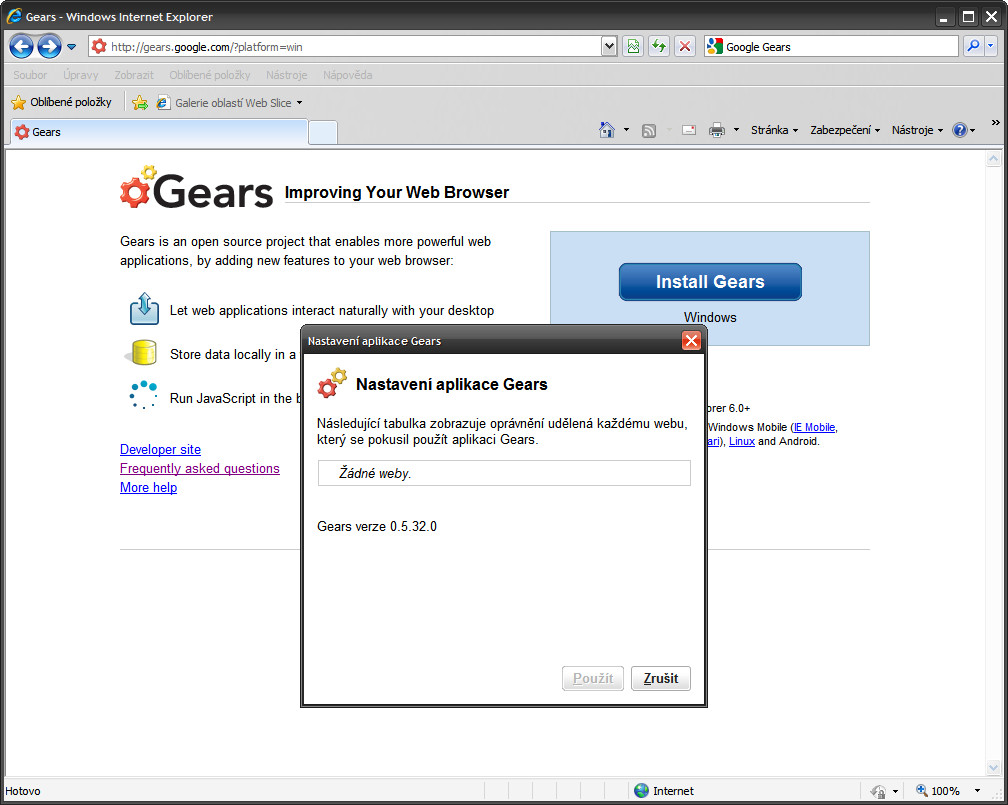This screenshot has height=805, width=1008.
Task: Show more command bar items chevron
Action: pos(995,122)
